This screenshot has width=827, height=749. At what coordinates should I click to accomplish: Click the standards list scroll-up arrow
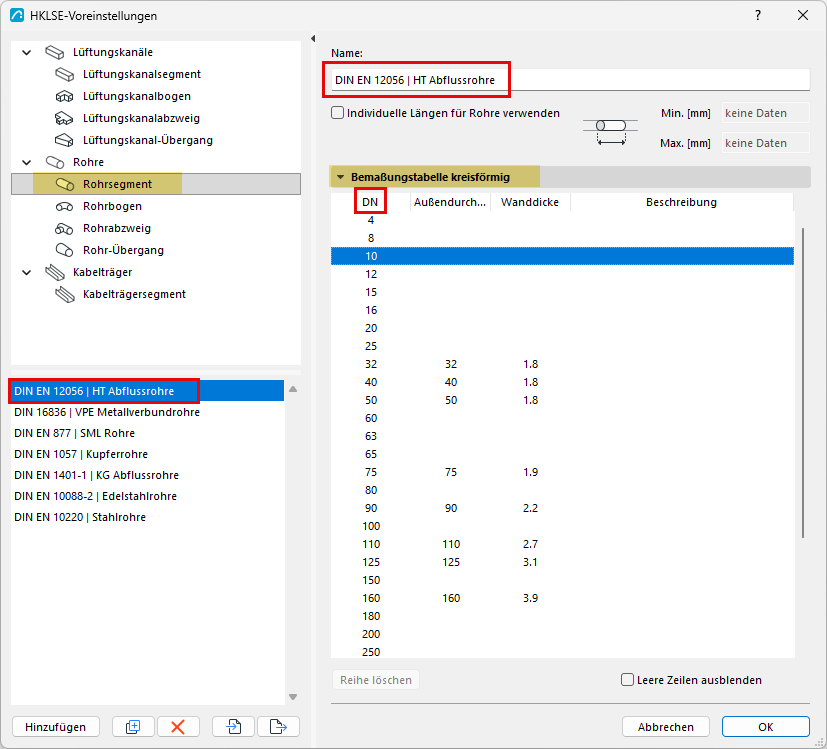pyautogui.click(x=293, y=389)
